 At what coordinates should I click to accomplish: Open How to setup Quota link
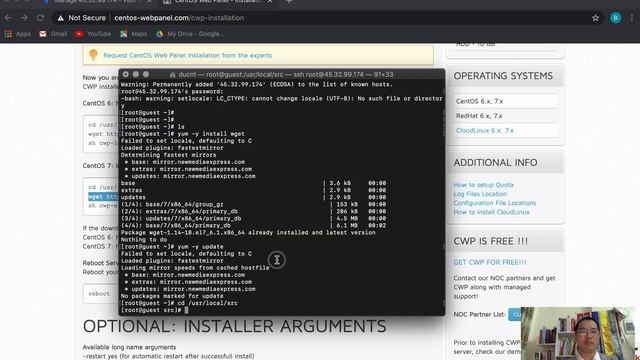[483, 185]
